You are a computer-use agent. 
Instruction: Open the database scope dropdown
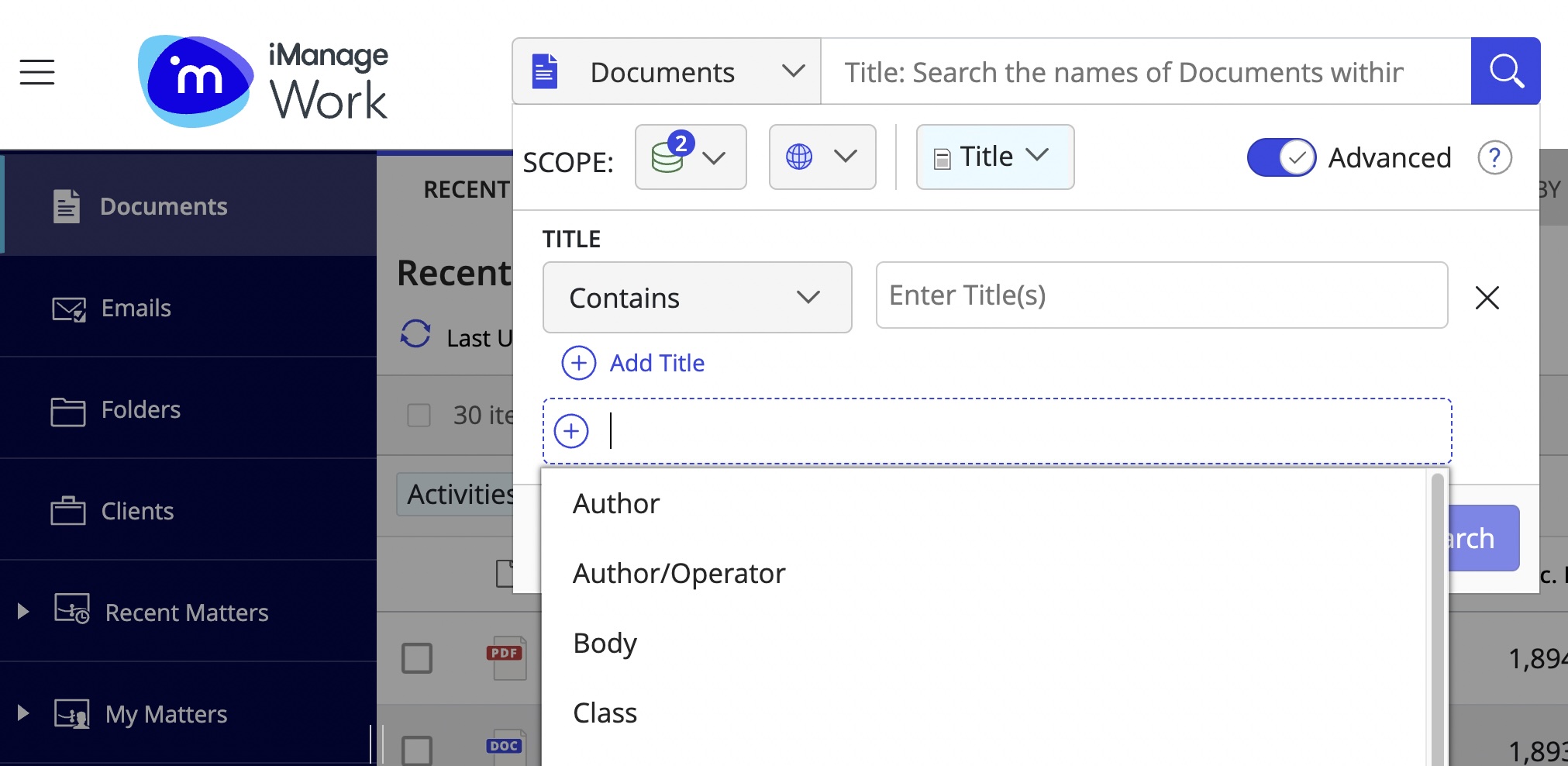pyautogui.click(x=691, y=157)
